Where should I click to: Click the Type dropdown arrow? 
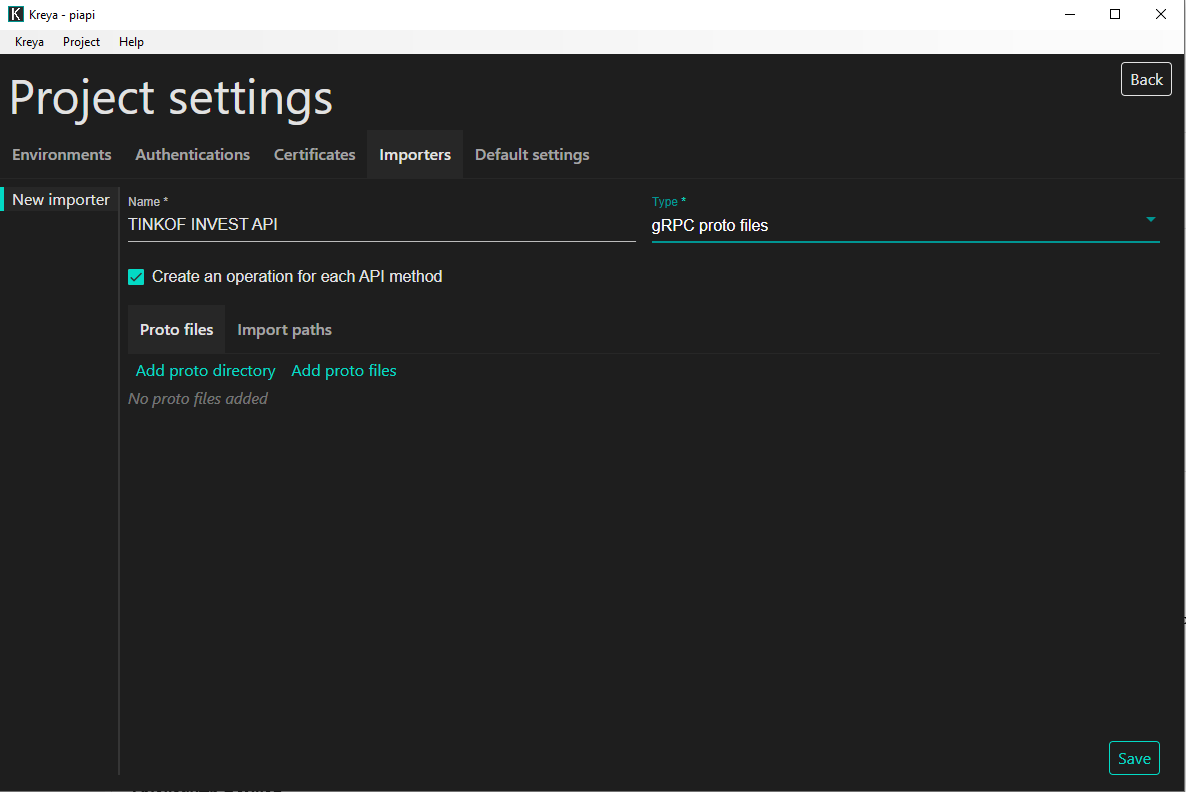[x=1150, y=220]
